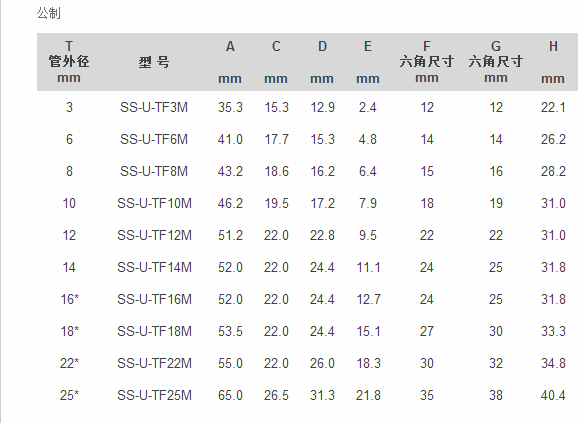Click part number SS-U-TF10M
The image size is (579, 423).
pos(154,203)
